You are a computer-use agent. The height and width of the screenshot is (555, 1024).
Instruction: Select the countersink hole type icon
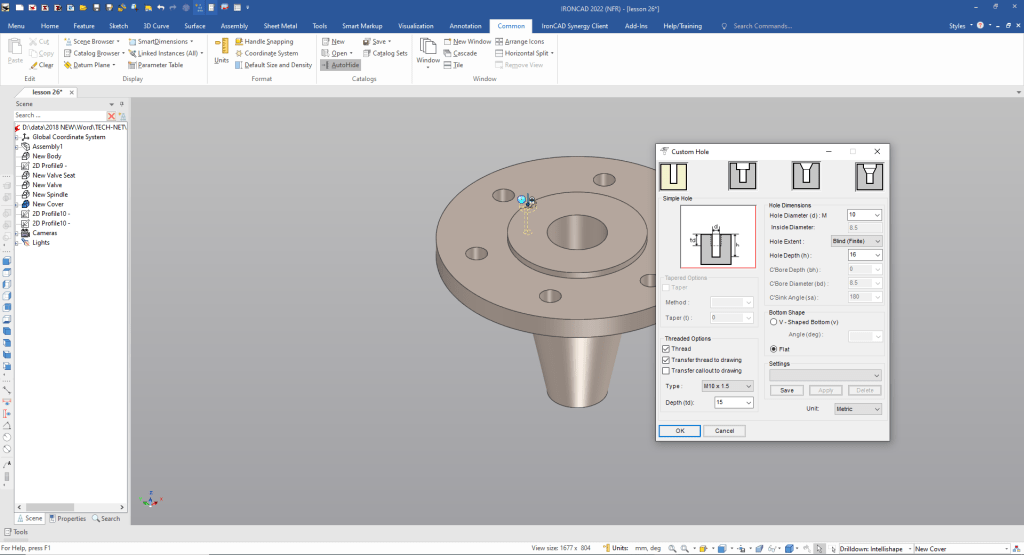pyautogui.click(x=806, y=176)
